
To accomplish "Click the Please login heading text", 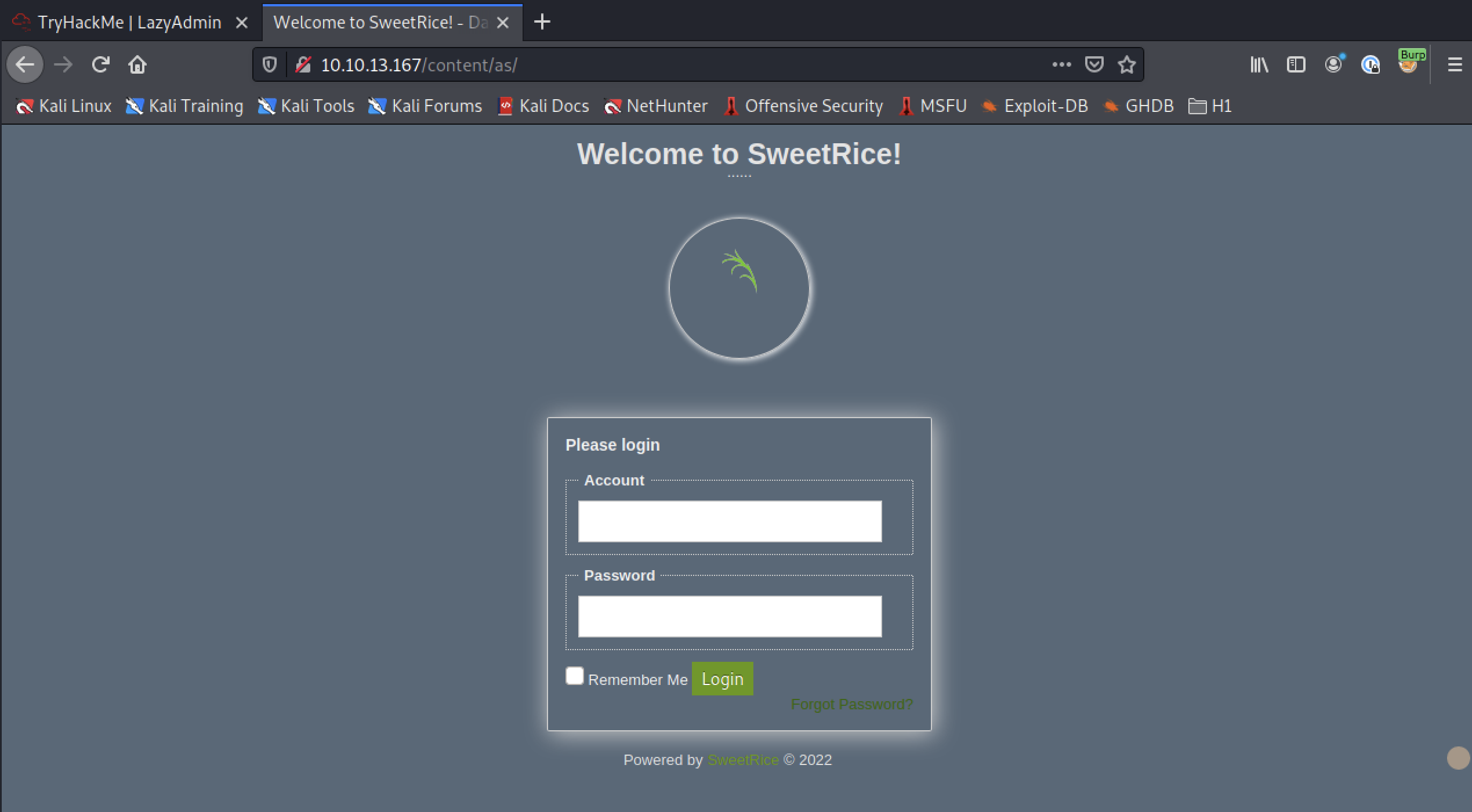I will (x=612, y=445).
